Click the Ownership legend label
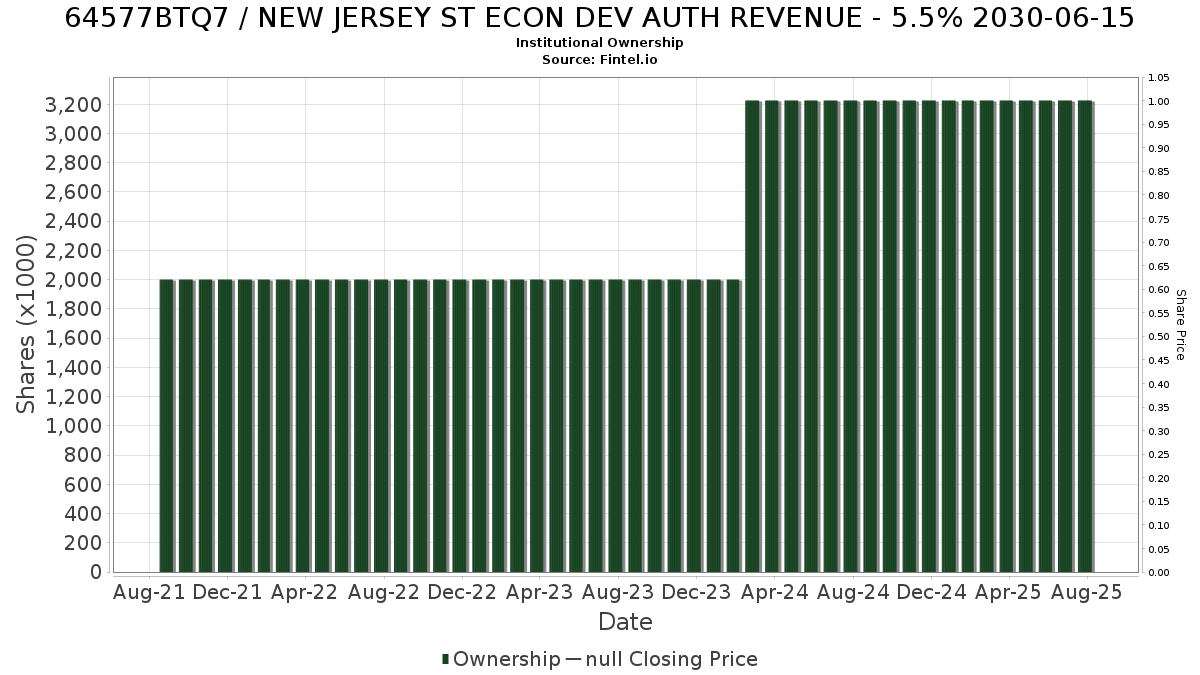This screenshot has width=1200, height=675. point(507,659)
